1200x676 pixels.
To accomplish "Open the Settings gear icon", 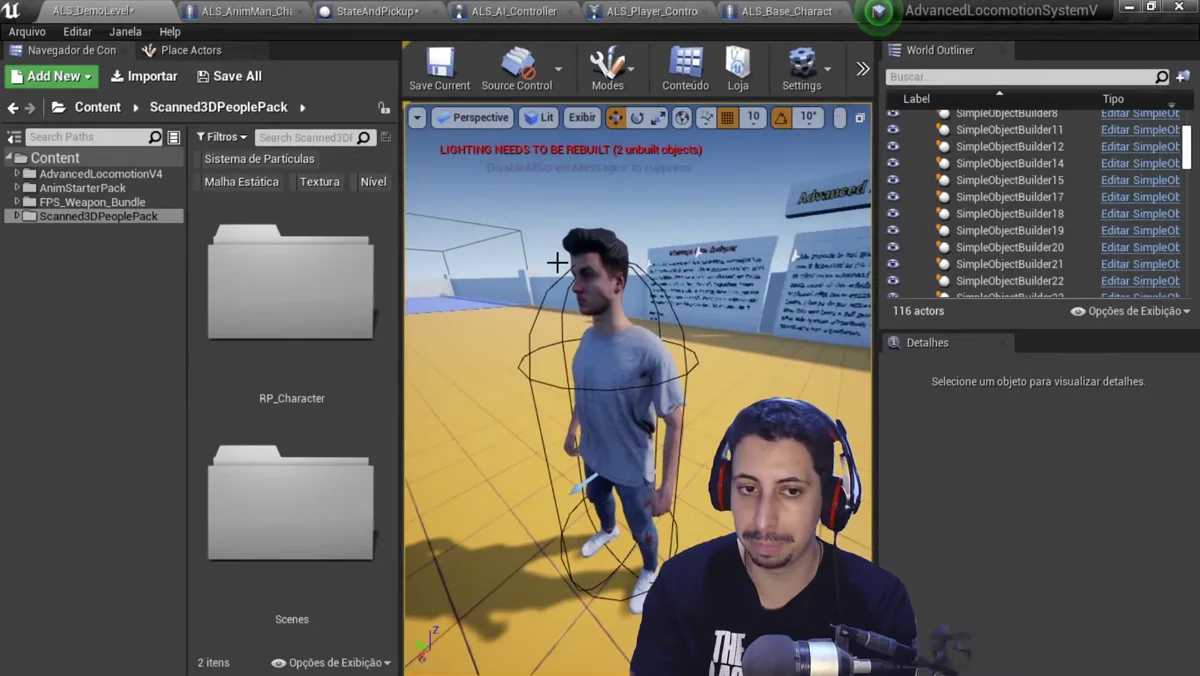I will (x=802, y=63).
